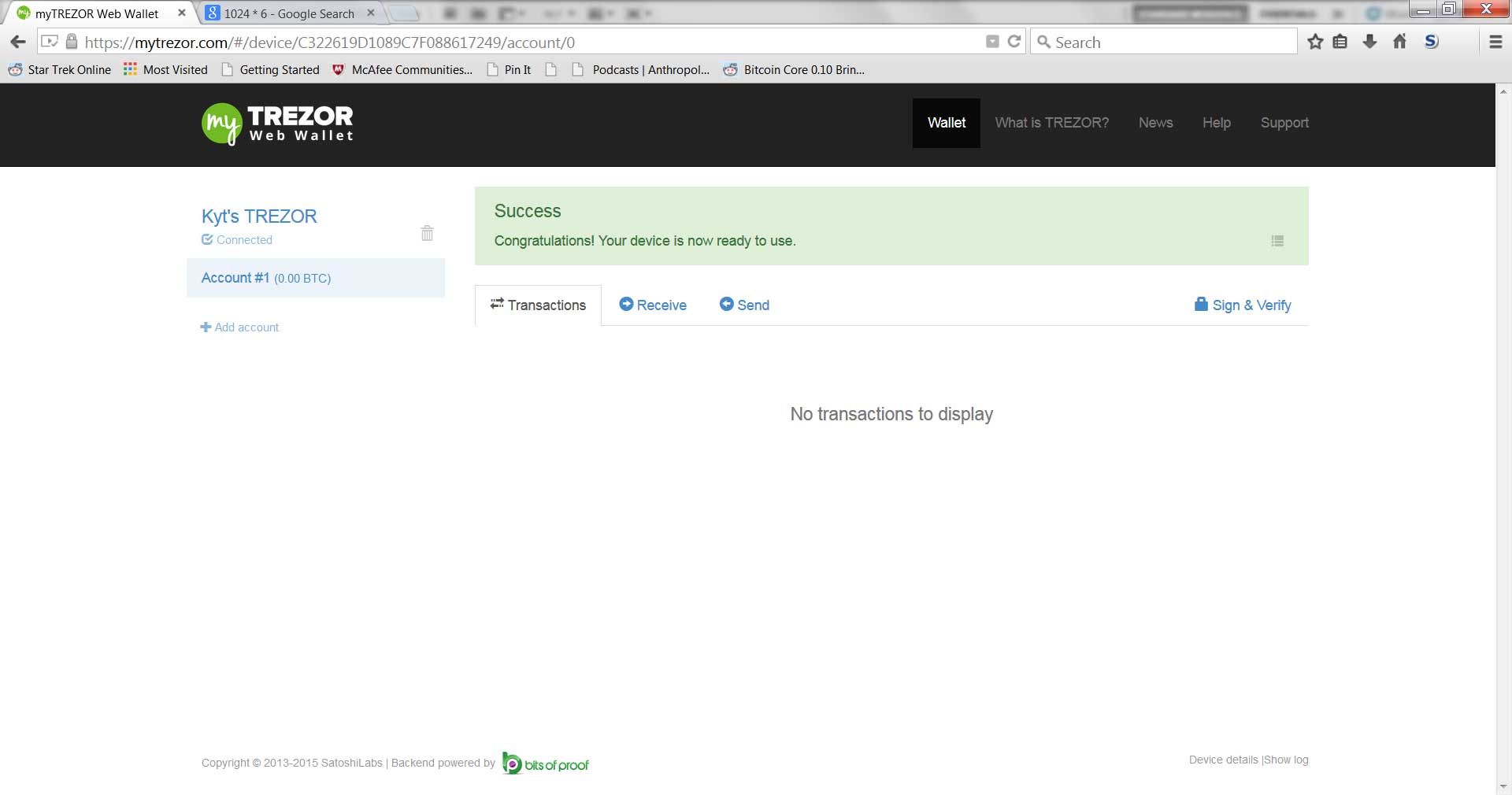The height and width of the screenshot is (795, 1512).
Task: Click the scrollbar up arrow
Action: click(1503, 90)
